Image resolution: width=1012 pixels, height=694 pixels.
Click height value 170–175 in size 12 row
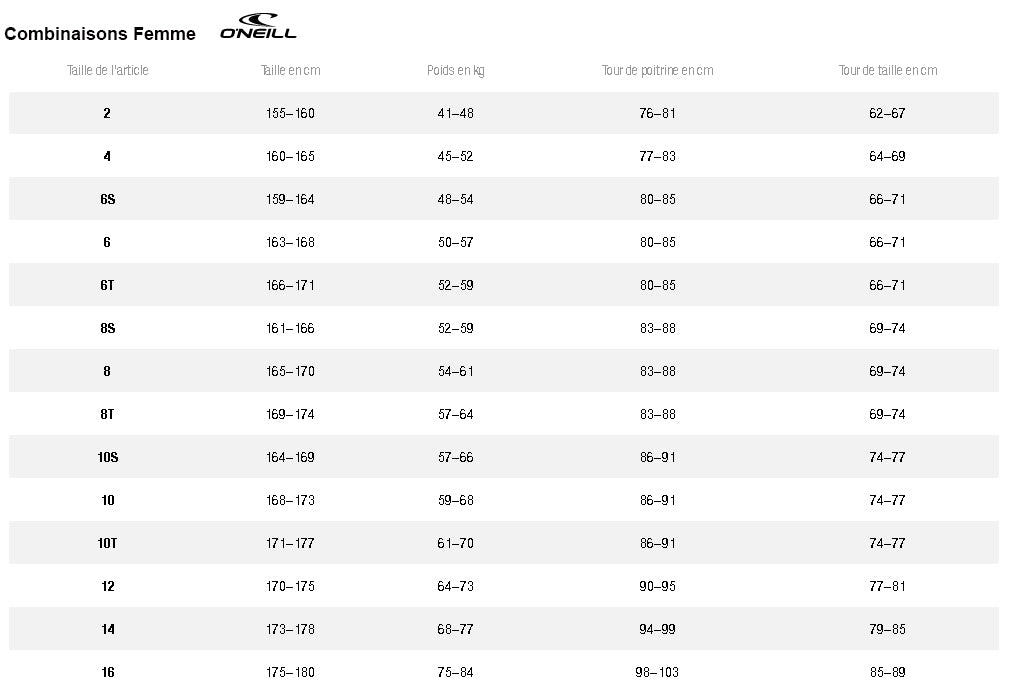tap(290, 587)
